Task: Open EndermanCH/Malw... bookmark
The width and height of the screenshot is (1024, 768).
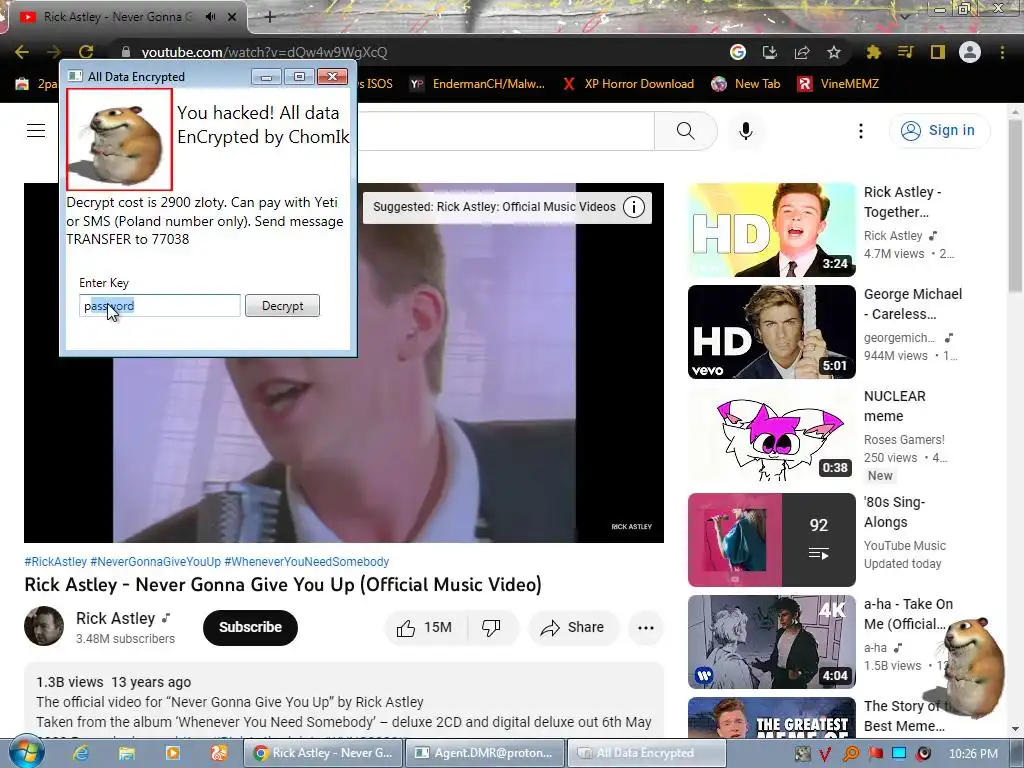Action: [479, 84]
